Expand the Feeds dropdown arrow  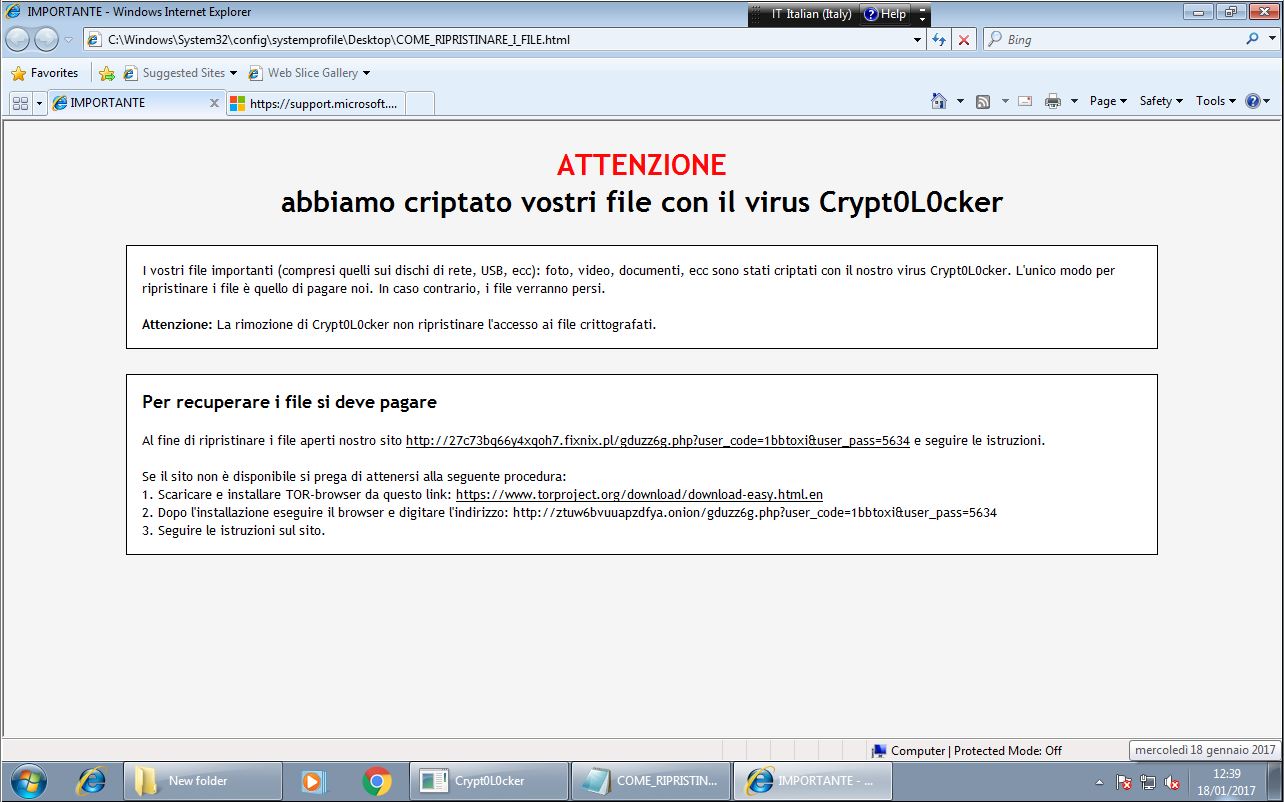[1005, 101]
